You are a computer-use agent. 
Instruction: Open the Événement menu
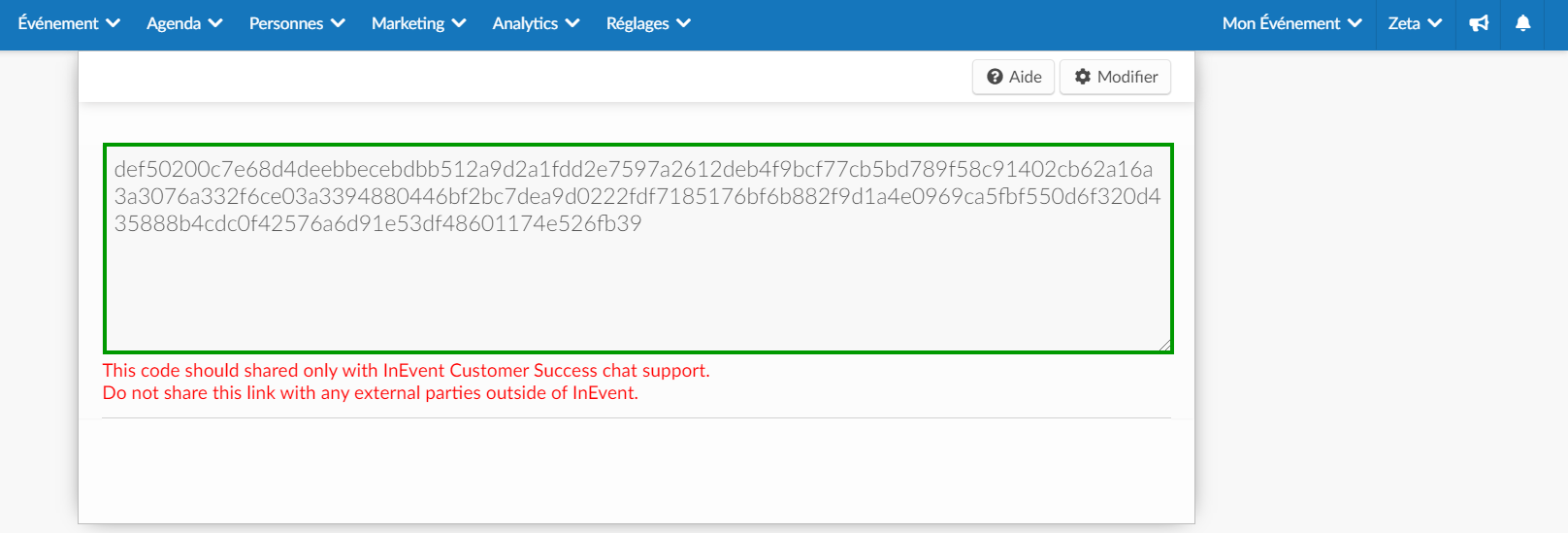tap(69, 23)
